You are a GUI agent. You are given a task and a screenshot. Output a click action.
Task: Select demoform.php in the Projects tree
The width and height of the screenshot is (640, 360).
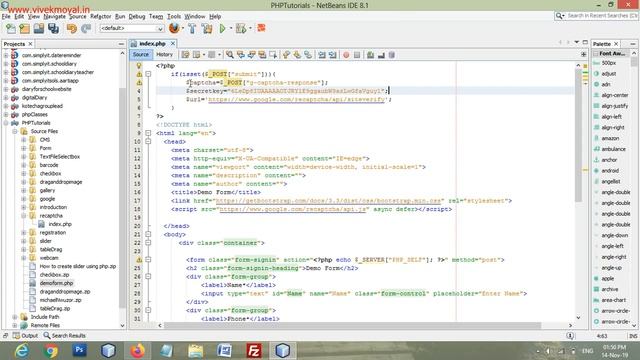point(56,283)
